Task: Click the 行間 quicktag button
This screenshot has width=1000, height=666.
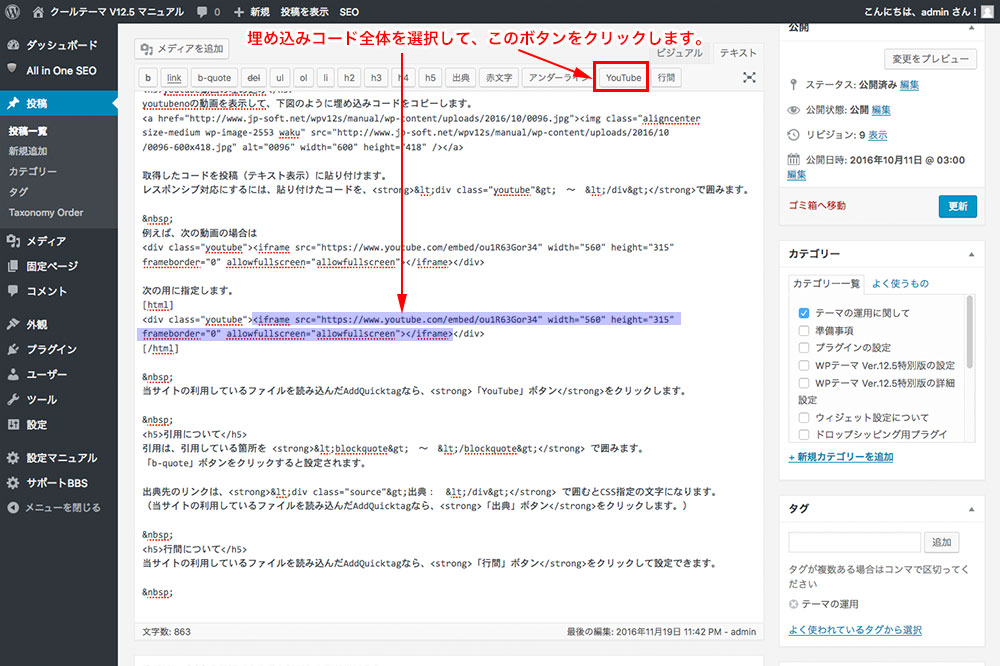Action: (x=666, y=77)
